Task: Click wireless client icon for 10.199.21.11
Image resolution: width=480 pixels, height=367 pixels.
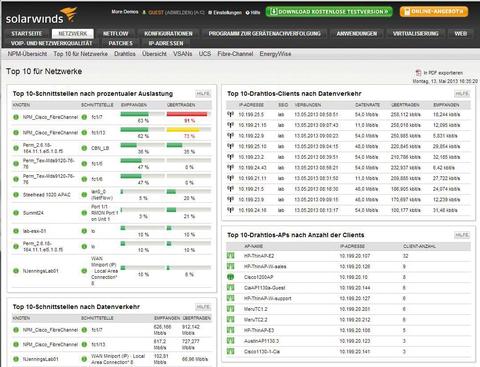Action: pyautogui.click(x=230, y=178)
